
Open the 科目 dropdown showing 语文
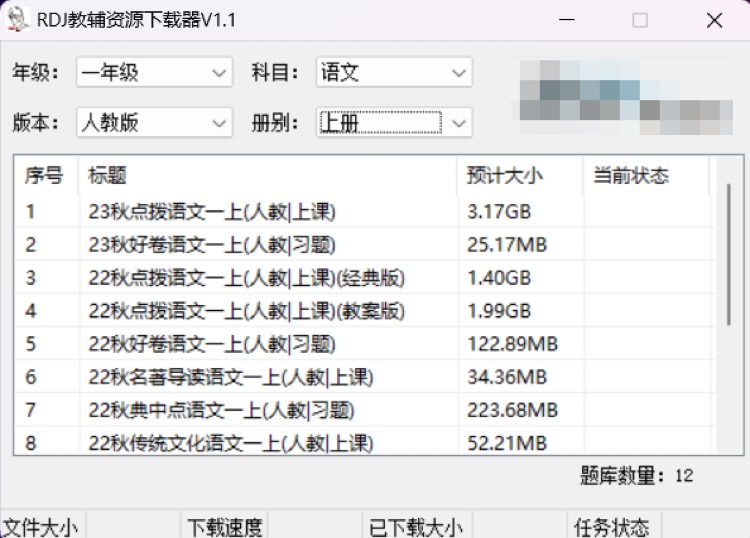(x=394, y=73)
